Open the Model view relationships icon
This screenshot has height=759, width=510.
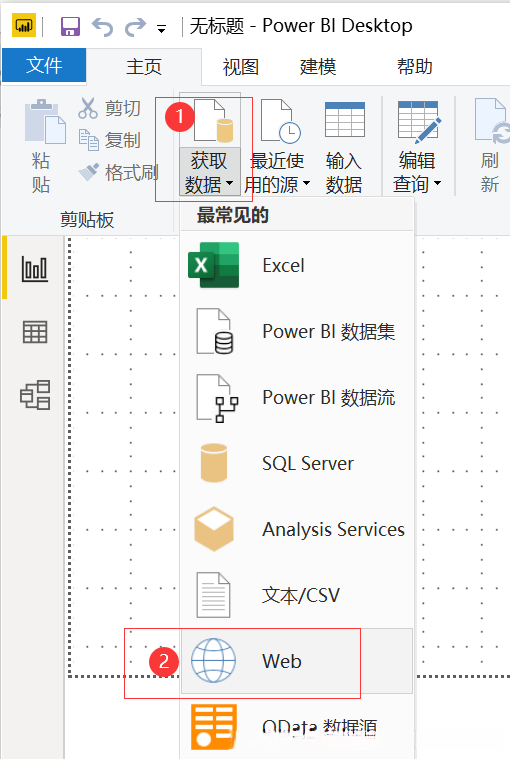[x=35, y=395]
